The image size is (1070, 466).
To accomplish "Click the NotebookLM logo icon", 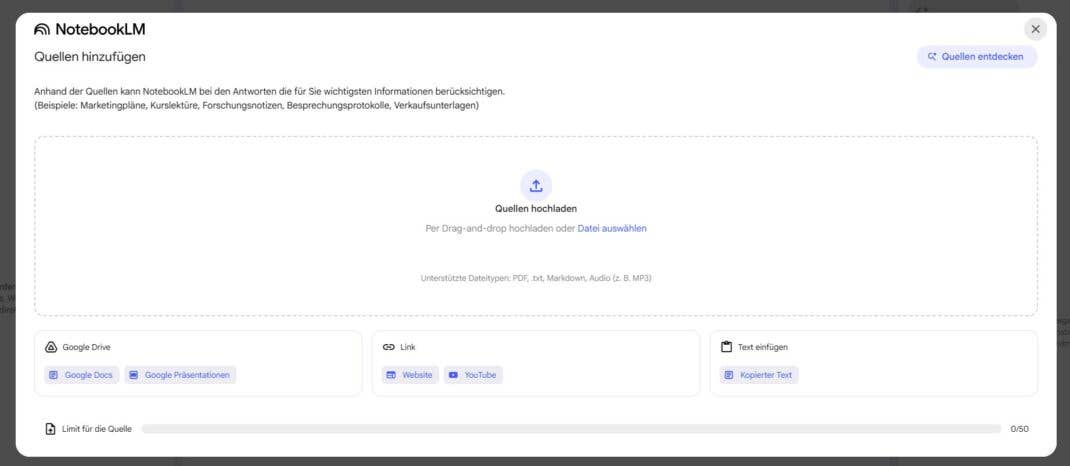I will click(x=42, y=29).
